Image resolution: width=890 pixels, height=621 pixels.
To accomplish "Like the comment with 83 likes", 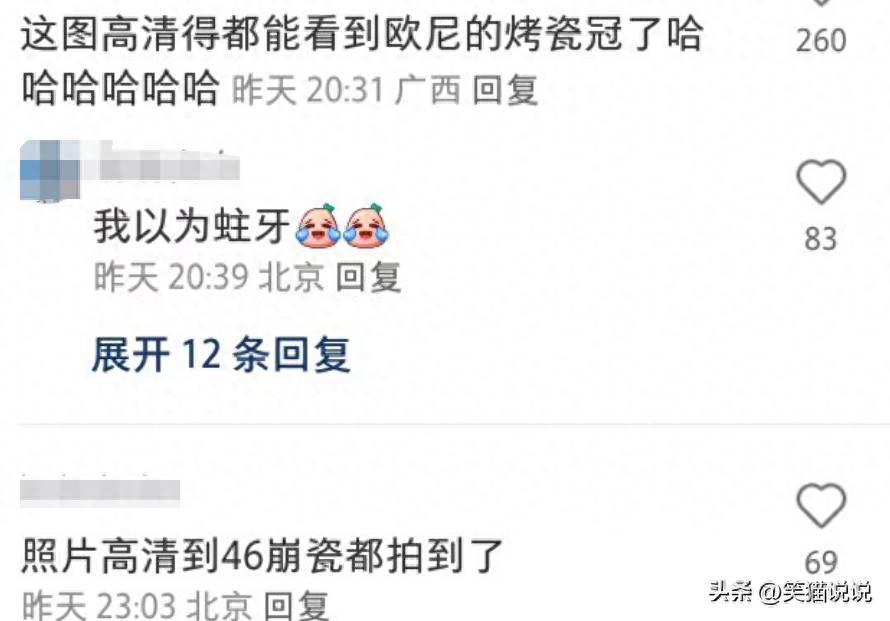I will (821, 182).
